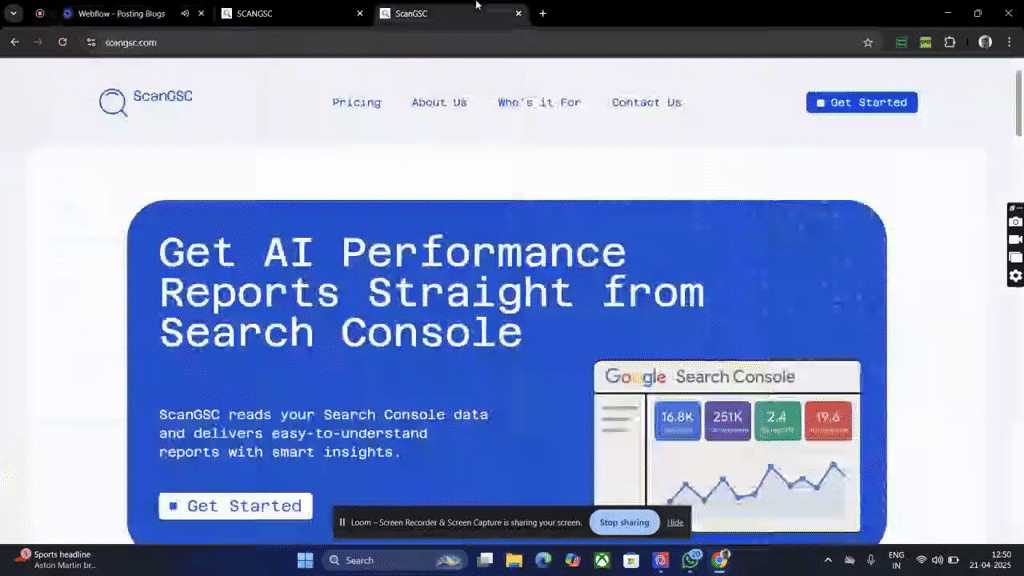This screenshot has width=1024, height=576.
Task: Take a screenshot with sidebar camera icon
Action: (1016, 222)
